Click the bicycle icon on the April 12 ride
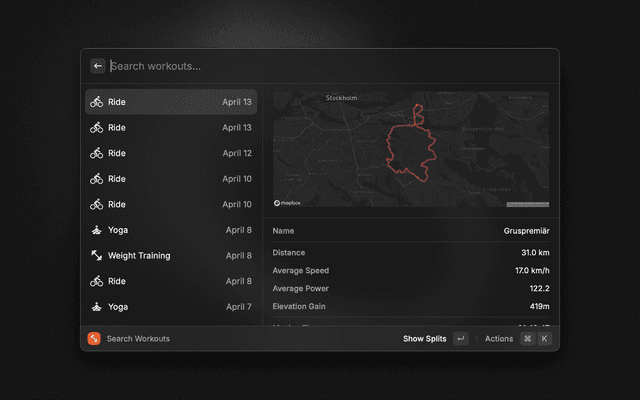The height and width of the screenshot is (400, 640). [96, 153]
